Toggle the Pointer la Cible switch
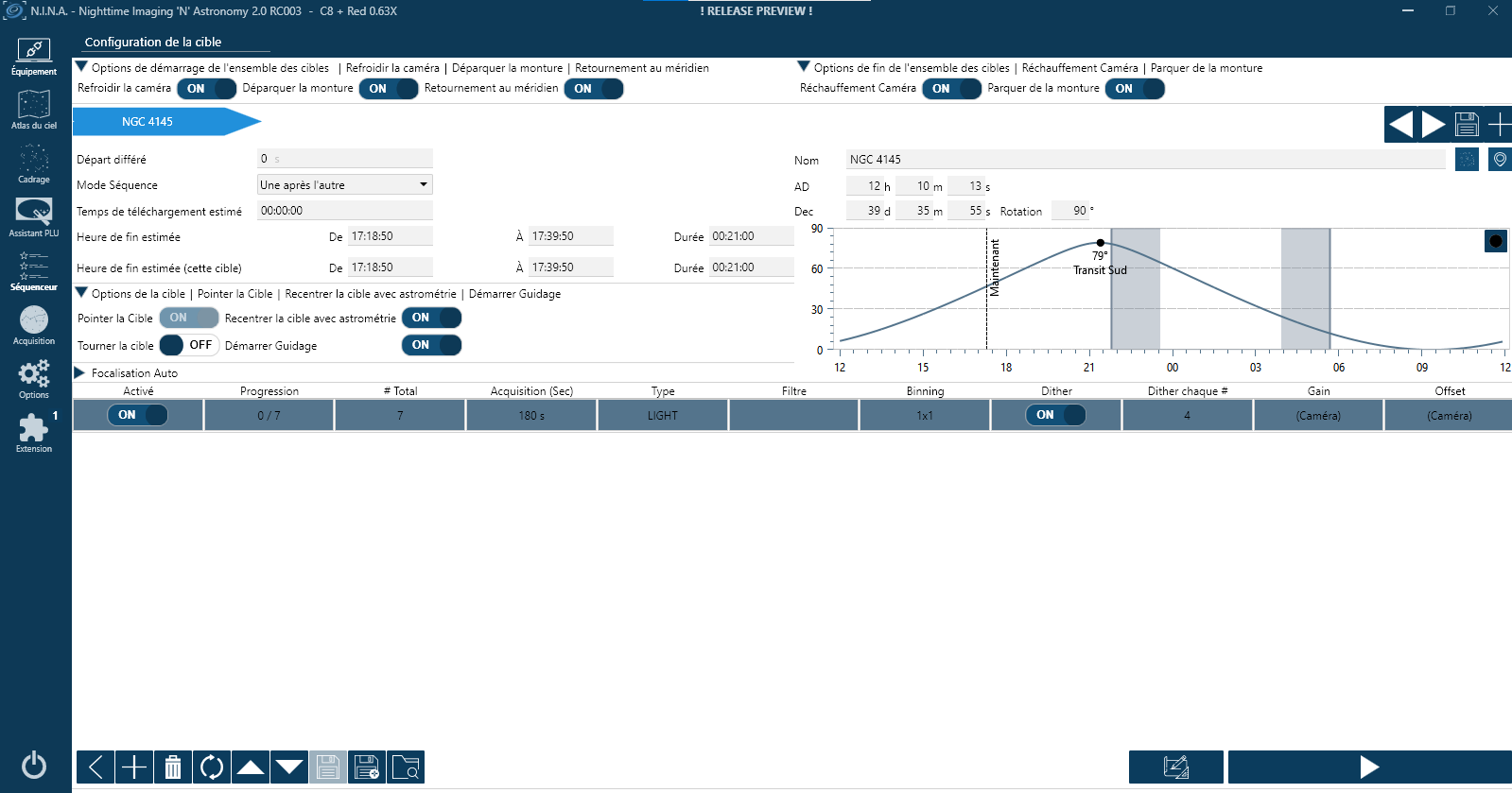The height and width of the screenshot is (793, 1512). point(189,318)
